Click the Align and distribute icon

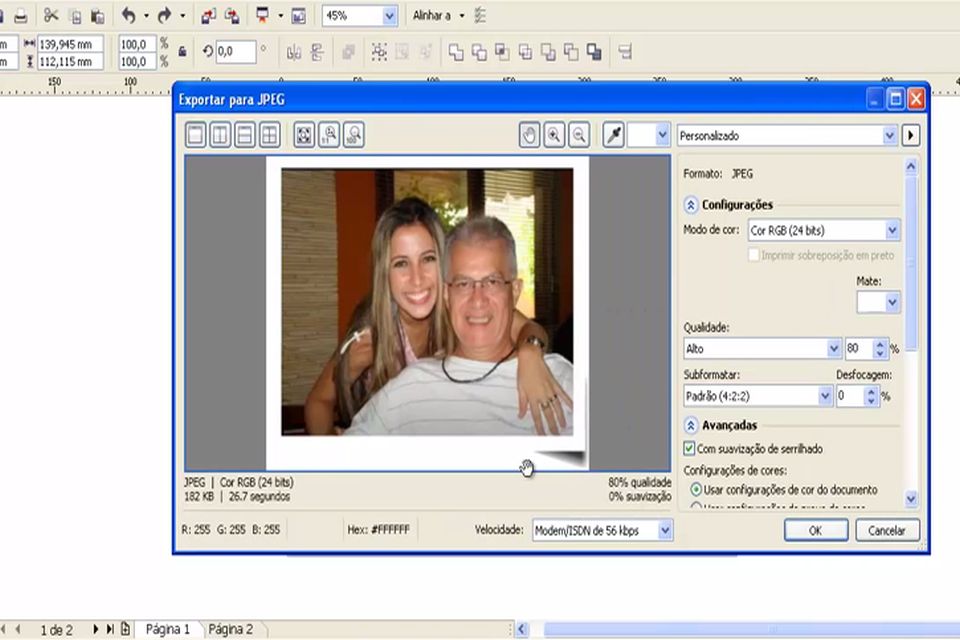coord(624,53)
